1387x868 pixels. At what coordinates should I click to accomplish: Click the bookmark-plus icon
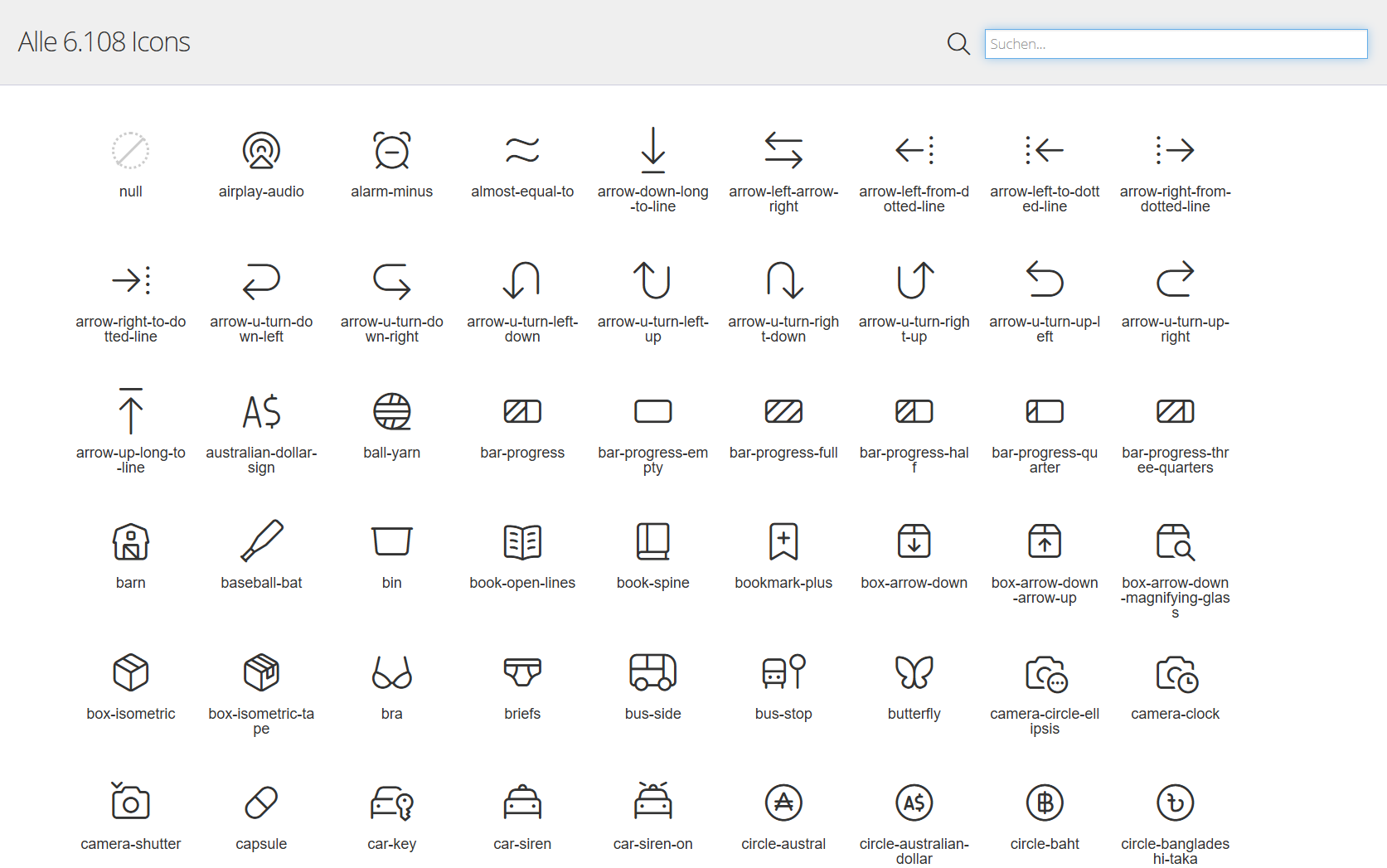click(x=783, y=542)
